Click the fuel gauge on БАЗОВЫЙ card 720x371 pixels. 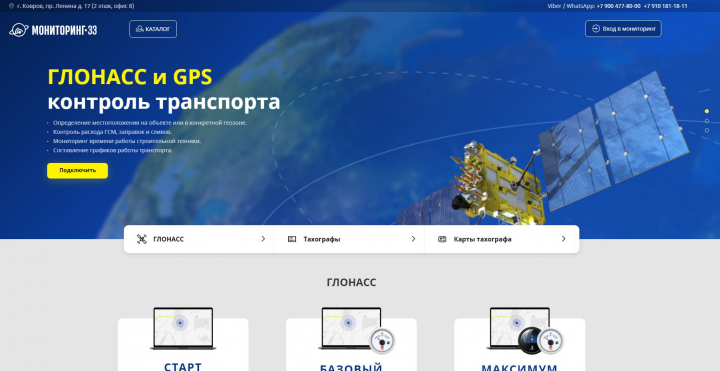(382, 341)
